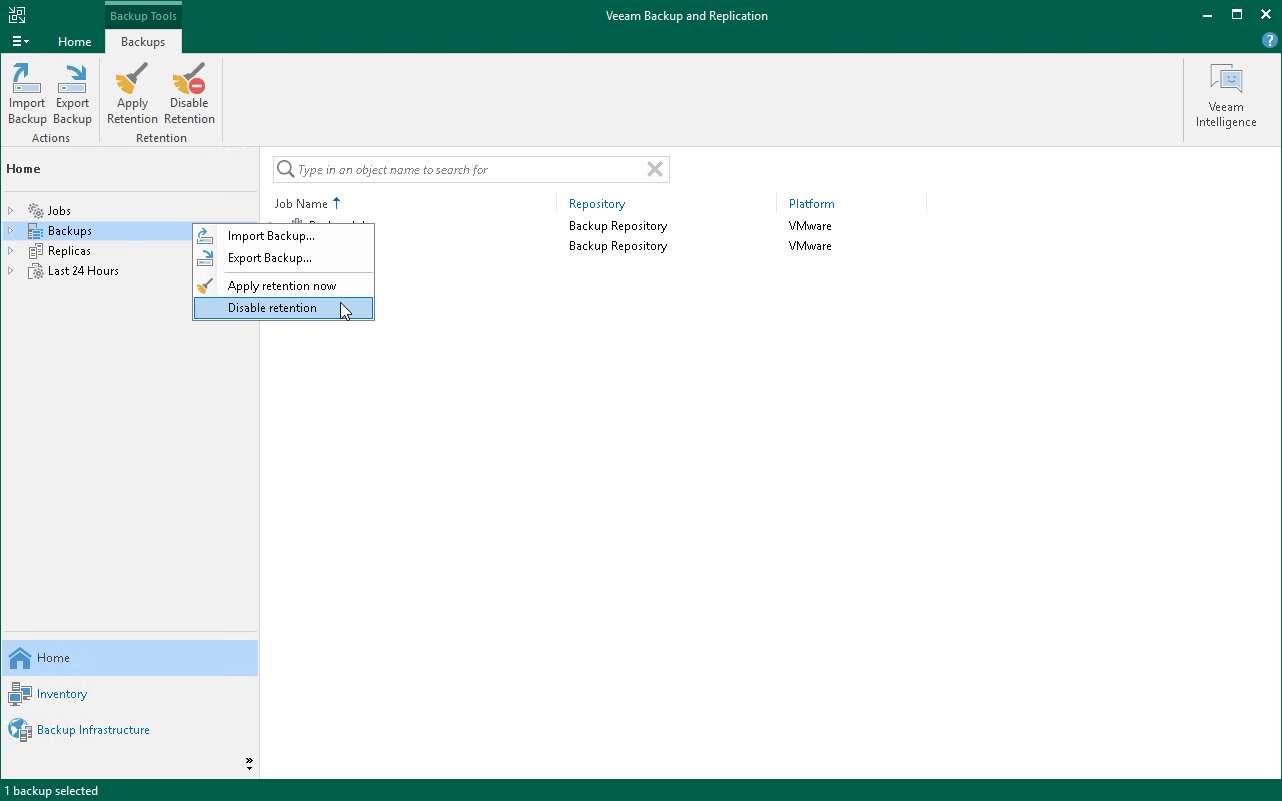Image resolution: width=1282 pixels, height=801 pixels.
Task: Click in the object name search field
Action: [x=470, y=170]
